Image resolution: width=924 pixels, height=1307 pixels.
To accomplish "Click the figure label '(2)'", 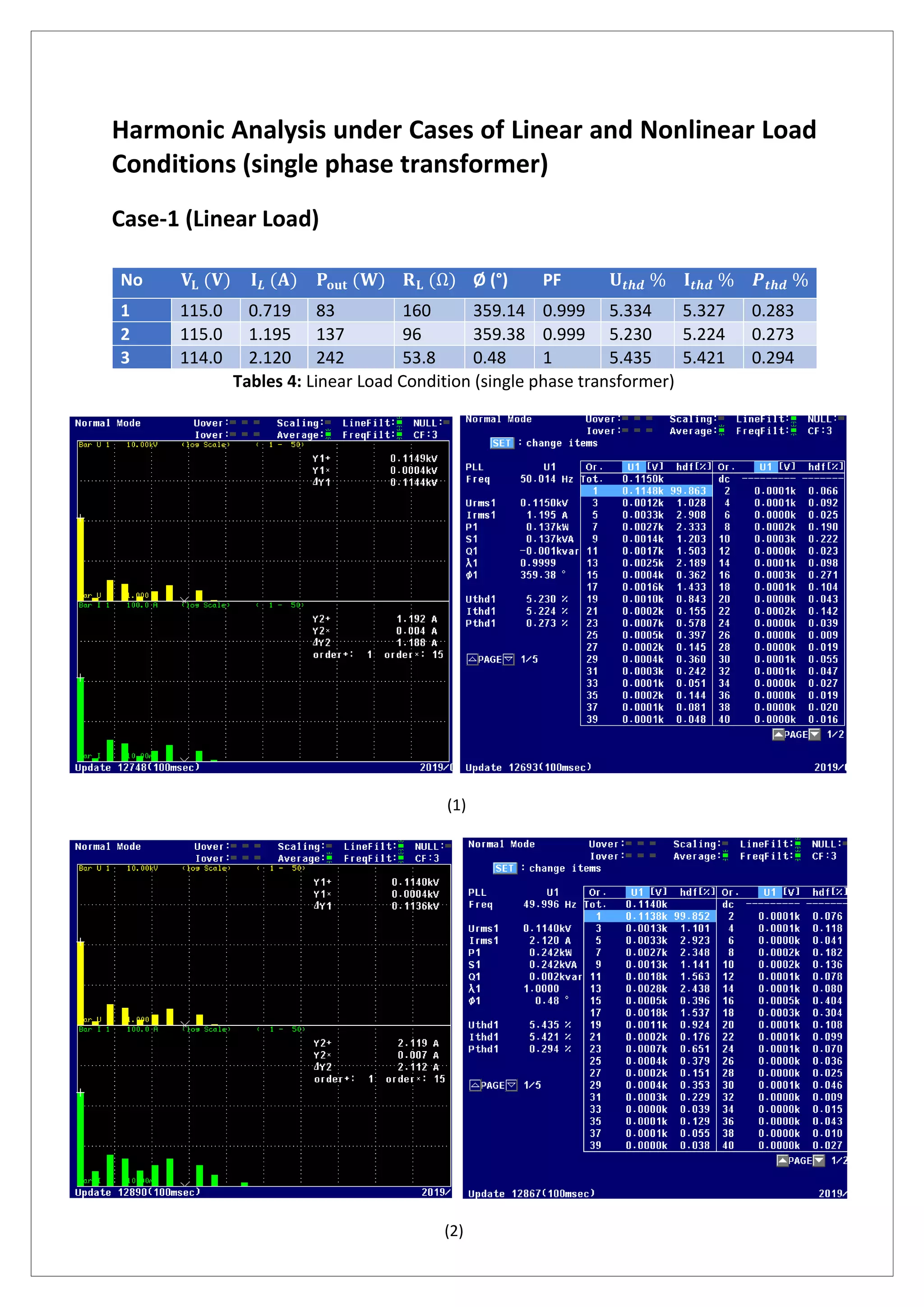I will (x=454, y=1231).
